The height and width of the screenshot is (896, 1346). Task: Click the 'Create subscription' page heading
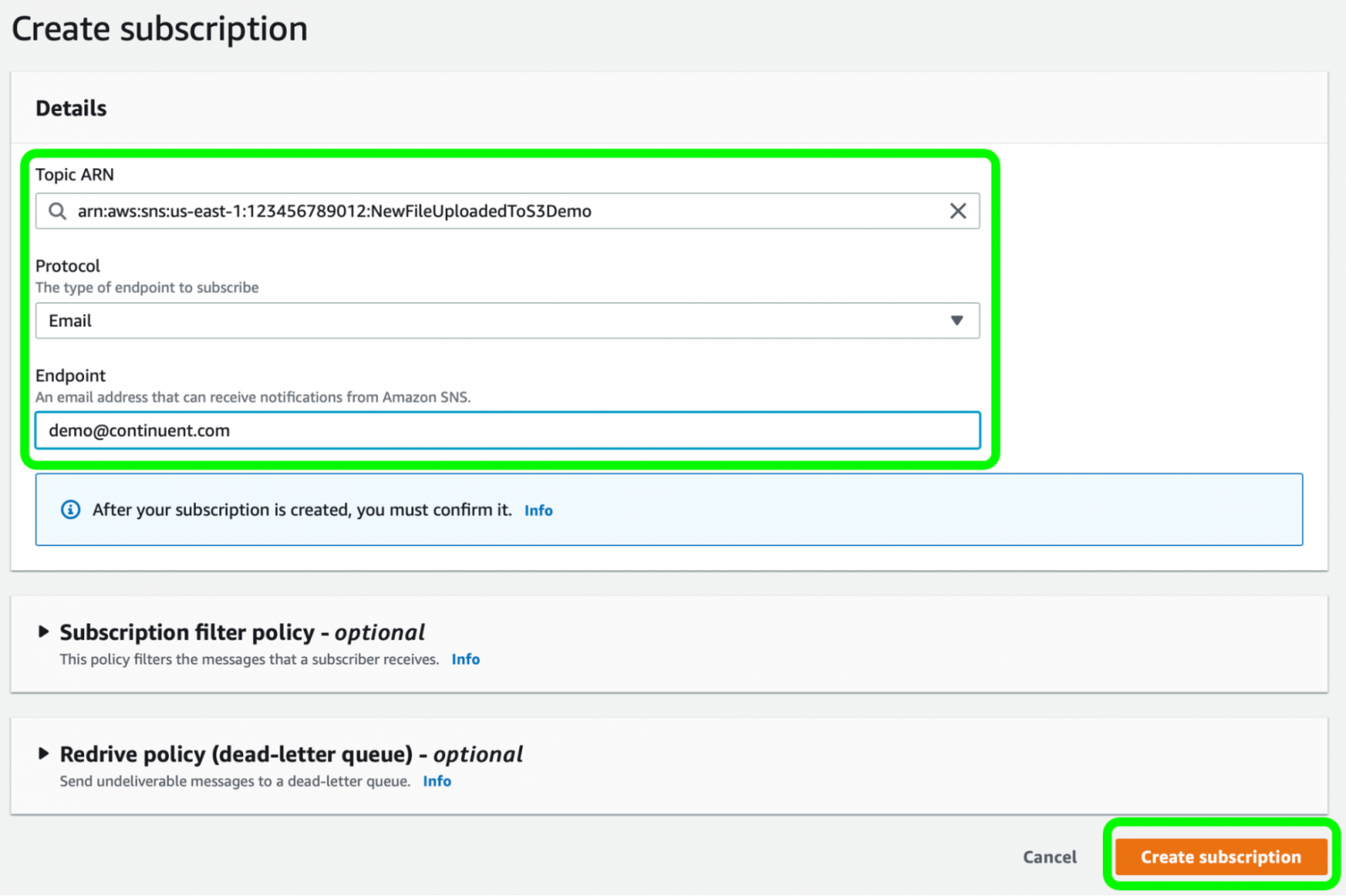[160, 29]
